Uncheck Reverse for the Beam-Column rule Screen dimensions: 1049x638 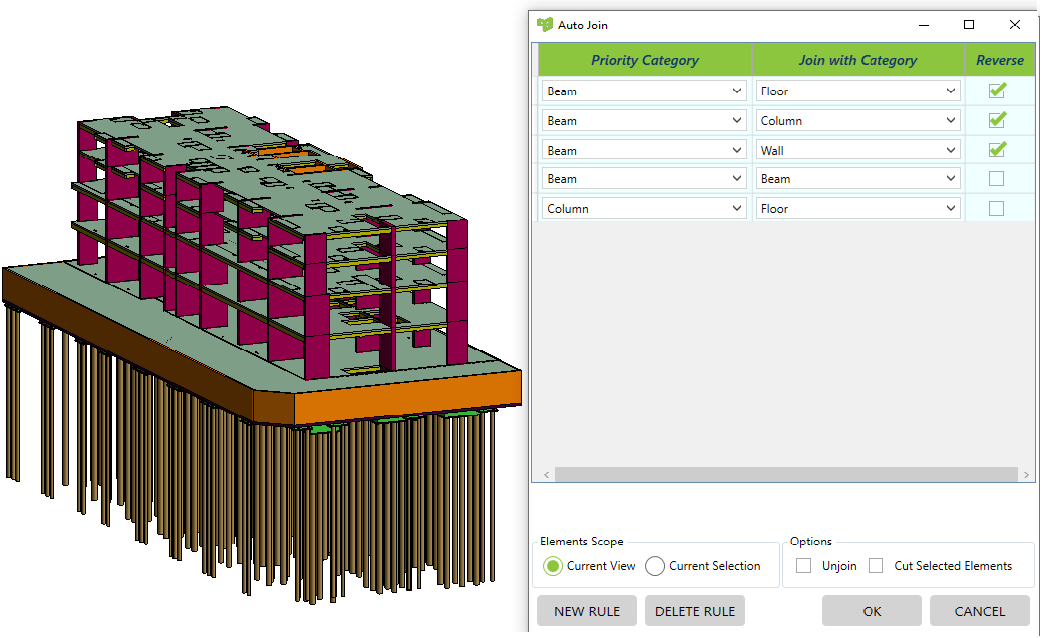coord(997,119)
